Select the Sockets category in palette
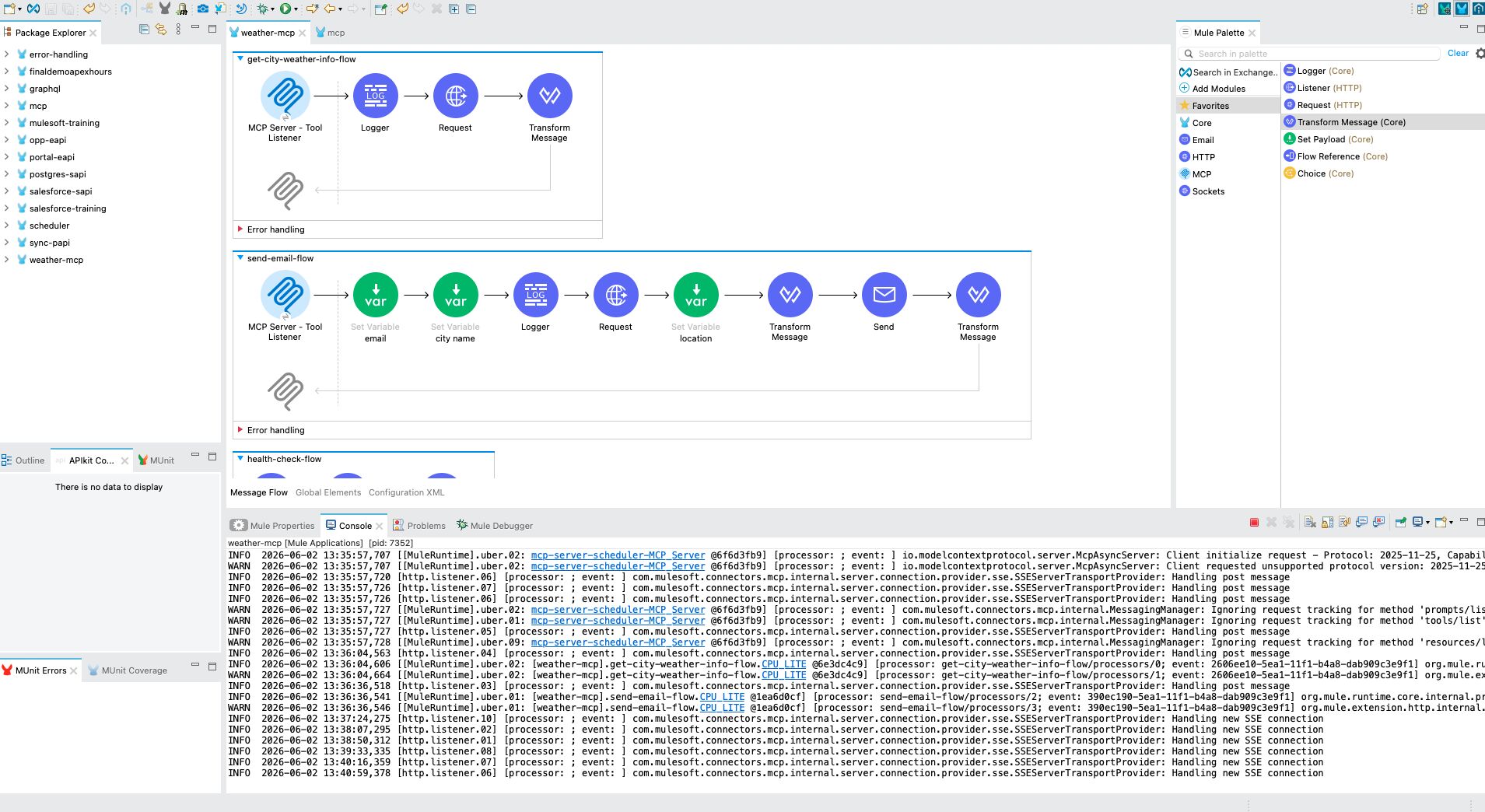Image resolution: width=1485 pixels, height=812 pixels. coord(1202,191)
